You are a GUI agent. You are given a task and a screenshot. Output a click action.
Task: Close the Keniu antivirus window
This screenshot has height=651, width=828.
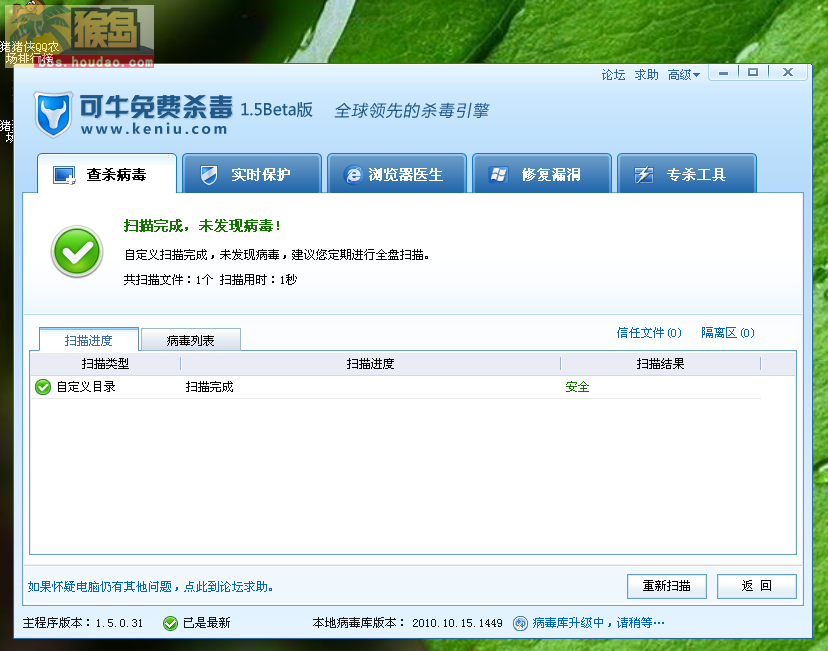pos(788,72)
